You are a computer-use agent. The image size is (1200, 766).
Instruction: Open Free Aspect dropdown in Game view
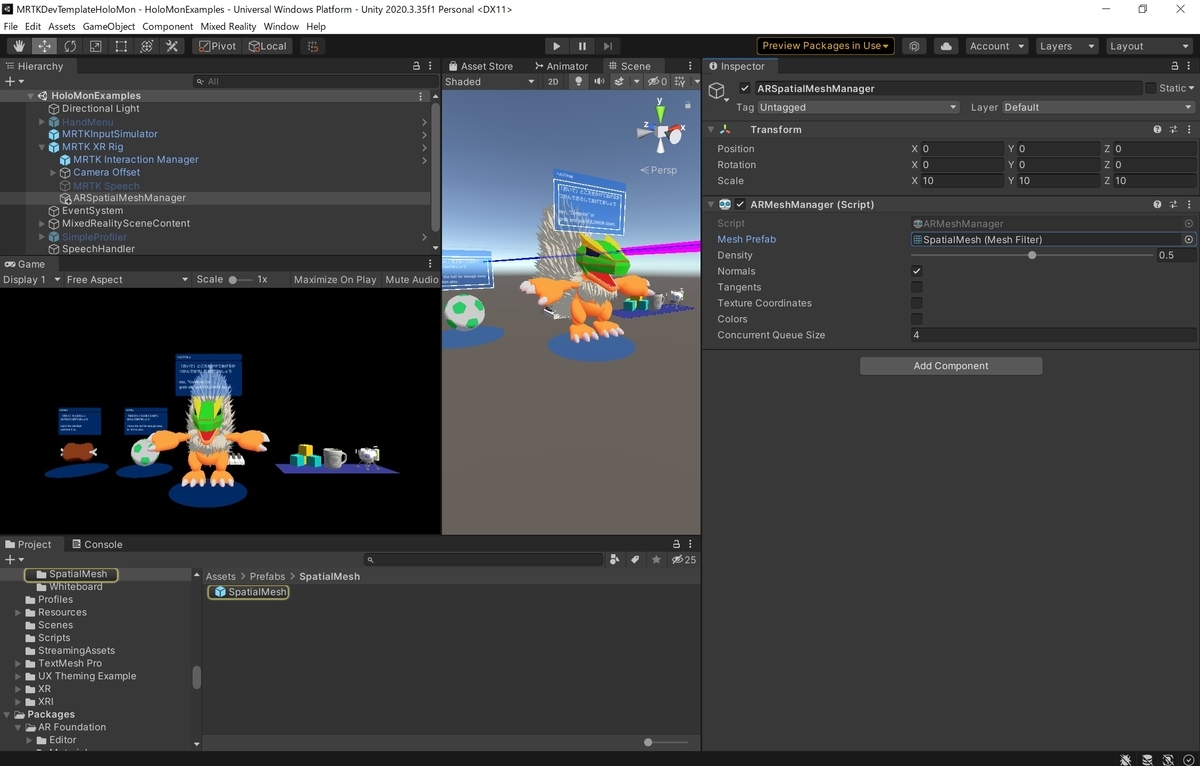coord(127,280)
